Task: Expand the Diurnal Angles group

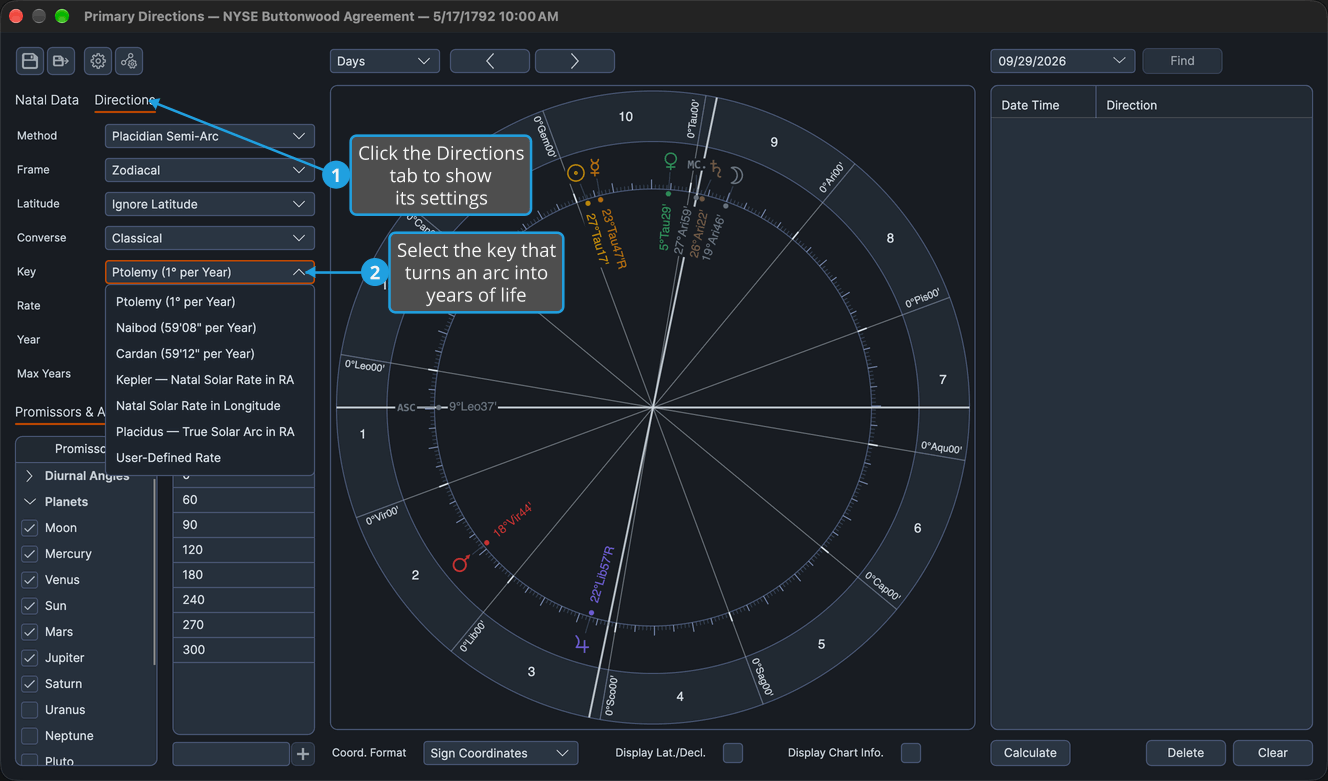Action: [30, 476]
